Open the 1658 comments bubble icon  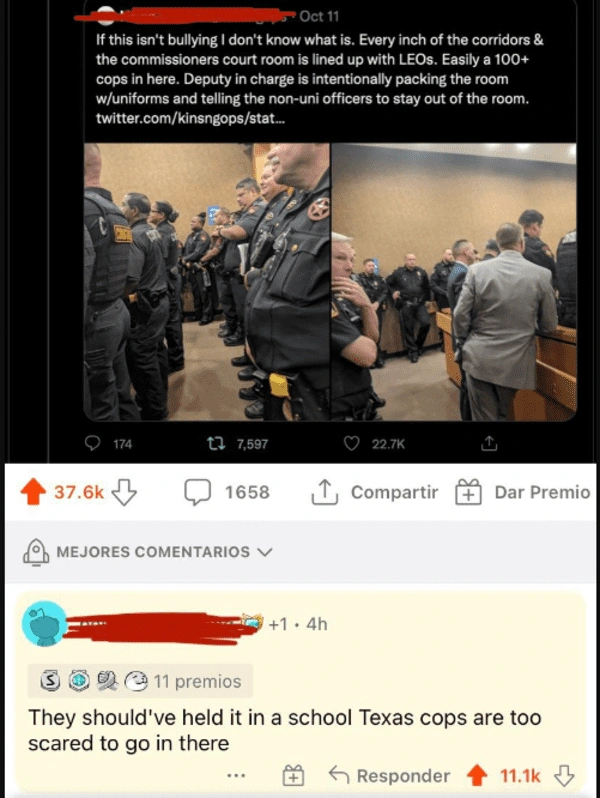coord(197,492)
